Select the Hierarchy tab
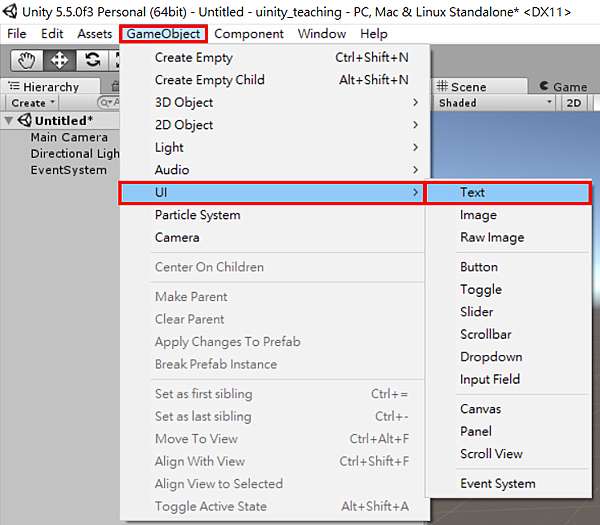Image resolution: width=600 pixels, height=525 pixels. (x=50, y=86)
